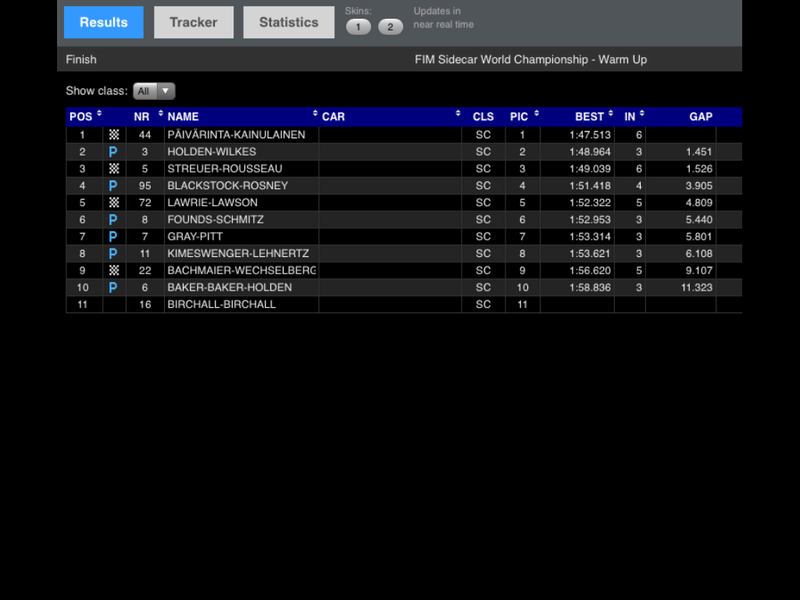The height and width of the screenshot is (600, 800).
Task: Open the Results tab
Action: [x=104, y=22]
